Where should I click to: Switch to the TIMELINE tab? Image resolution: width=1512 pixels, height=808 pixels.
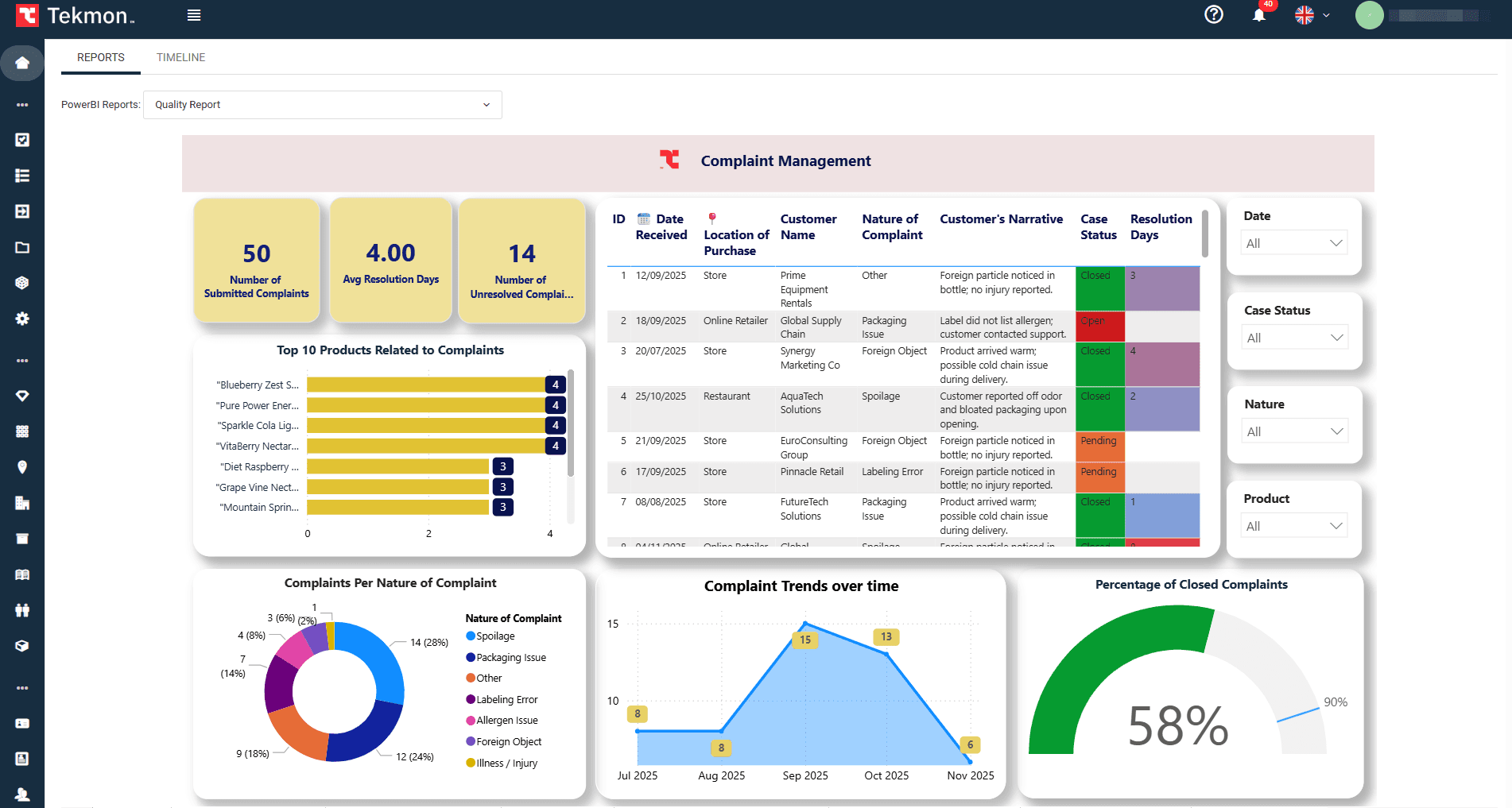pos(180,56)
